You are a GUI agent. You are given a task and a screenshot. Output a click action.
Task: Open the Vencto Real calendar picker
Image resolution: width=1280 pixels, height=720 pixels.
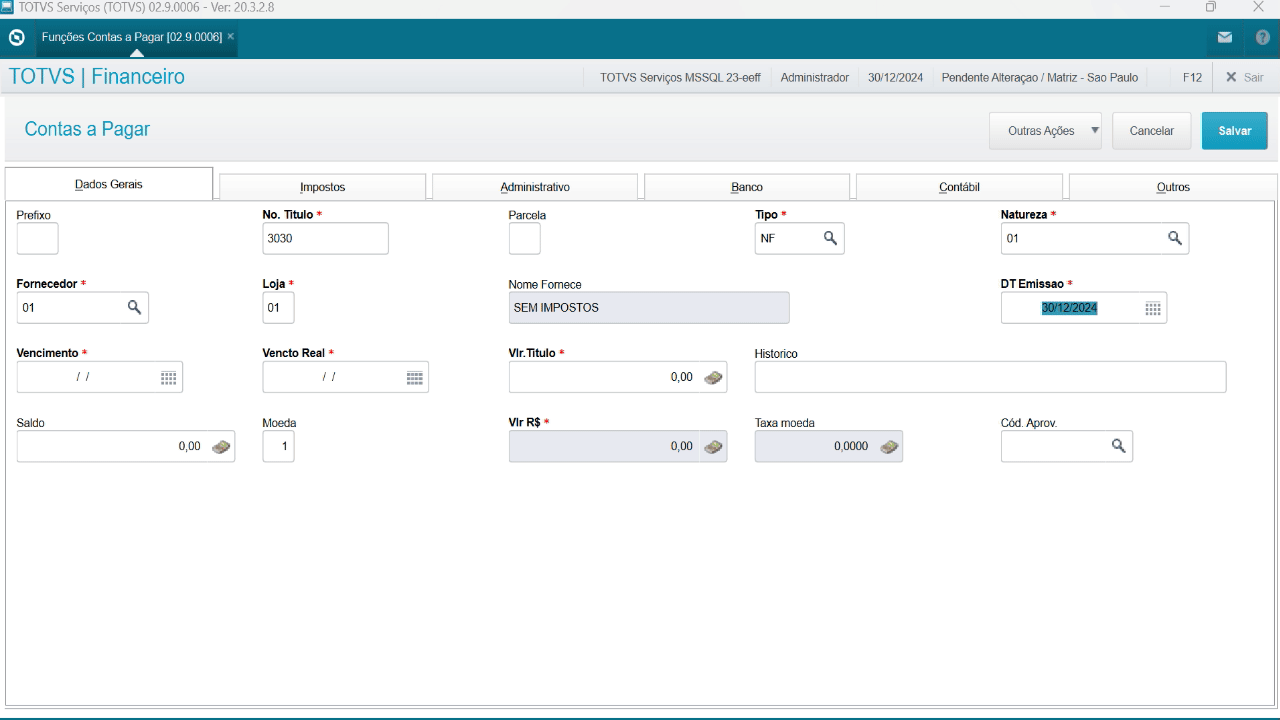415,377
